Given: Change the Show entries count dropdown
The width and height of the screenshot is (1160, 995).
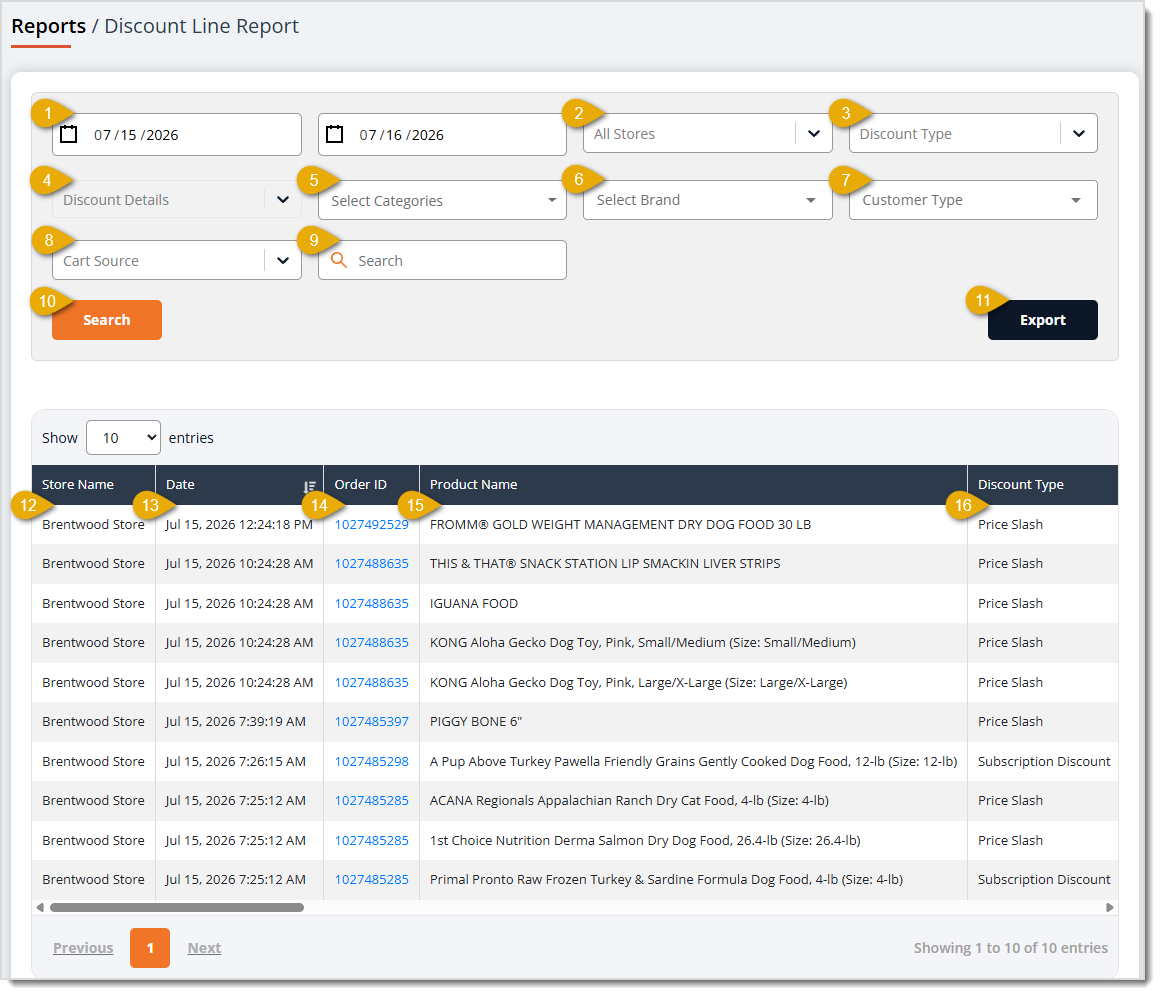Looking at the screenshot, I should tap(123, 437).
